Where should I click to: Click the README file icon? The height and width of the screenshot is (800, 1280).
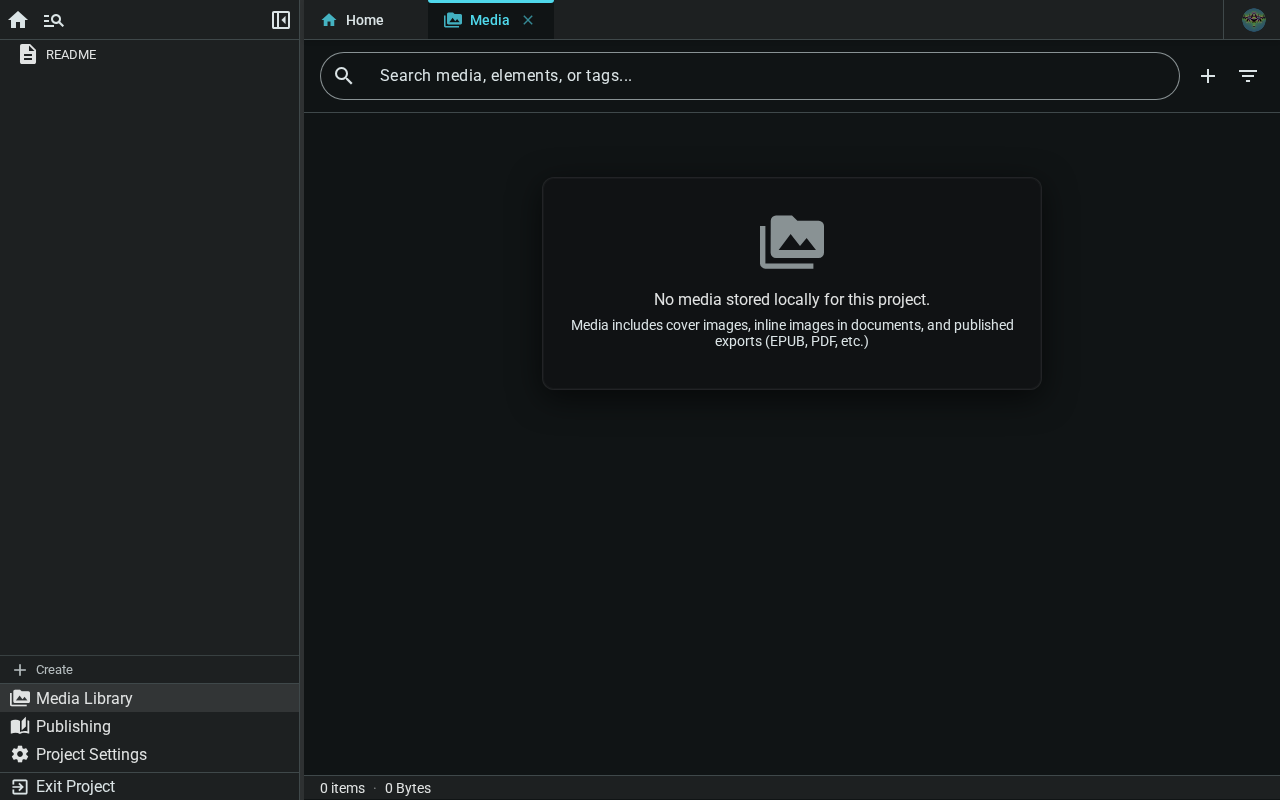pyautogui.click(x=28, y=55)
